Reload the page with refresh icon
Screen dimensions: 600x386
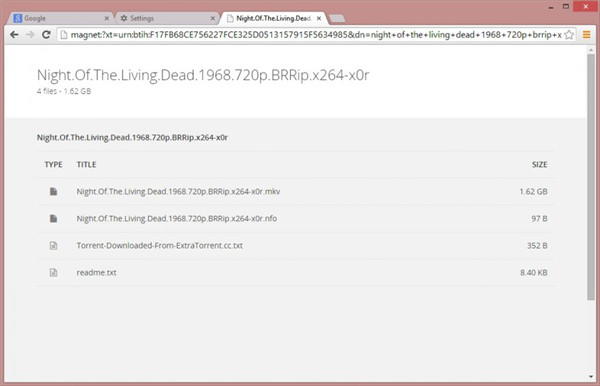tap(46, 35)
